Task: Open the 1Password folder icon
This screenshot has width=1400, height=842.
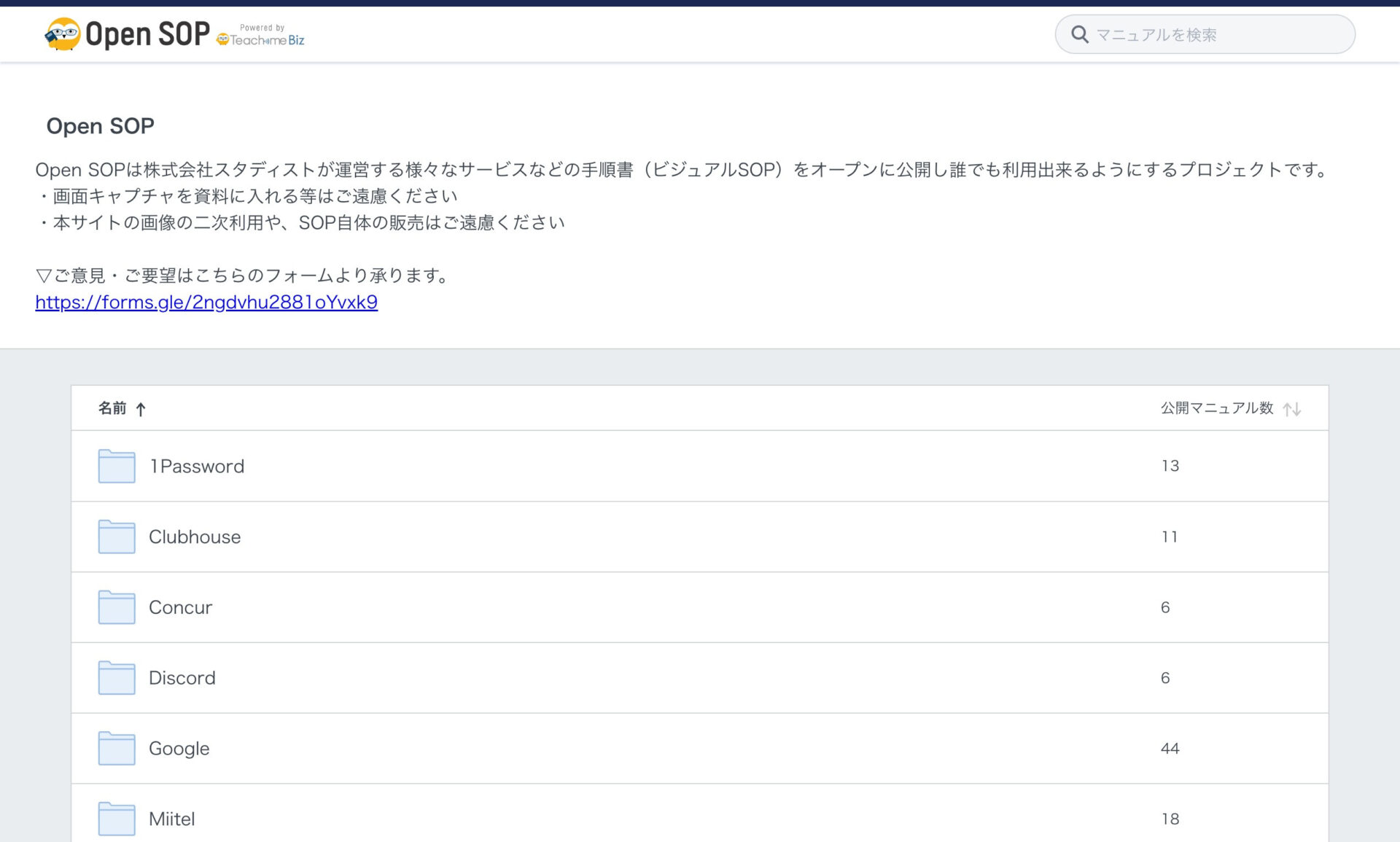Action: tap(117, 466)
